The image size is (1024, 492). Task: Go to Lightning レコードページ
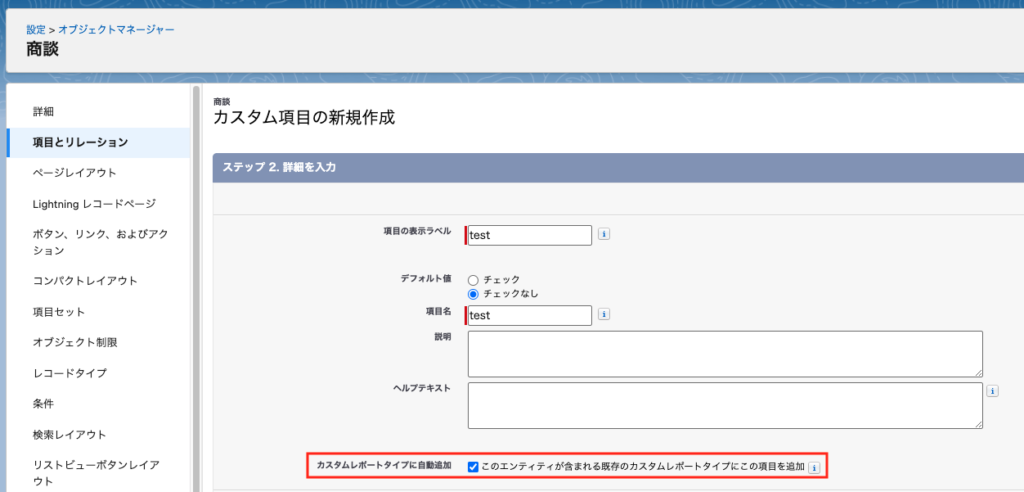[x=94, y=204]
